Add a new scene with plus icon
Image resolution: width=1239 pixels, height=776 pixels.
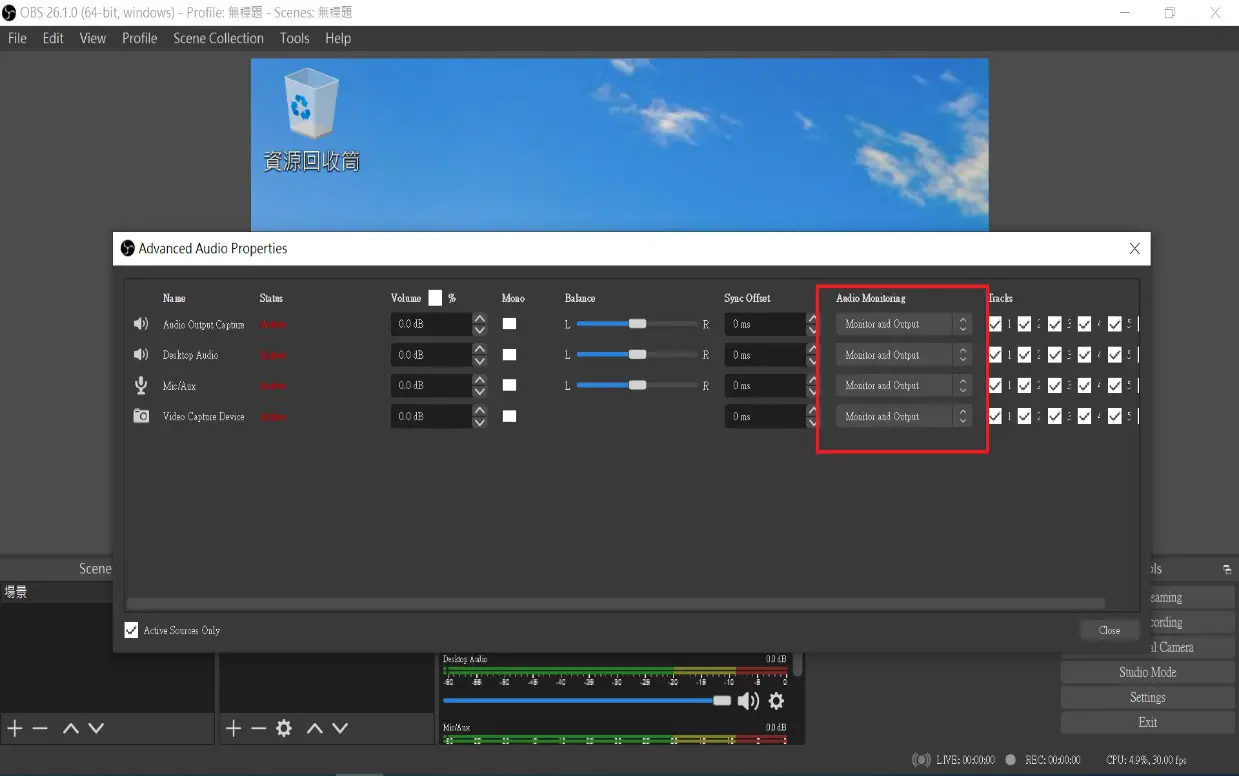pos(15,728)
